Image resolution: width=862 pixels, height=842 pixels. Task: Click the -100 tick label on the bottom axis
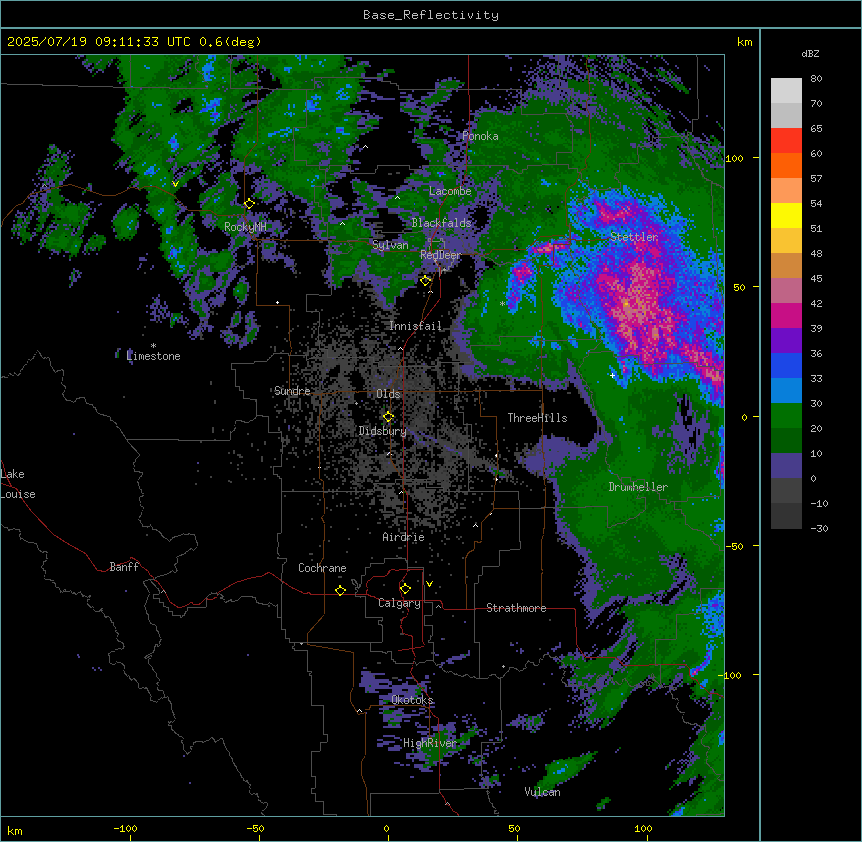(125, 828)
